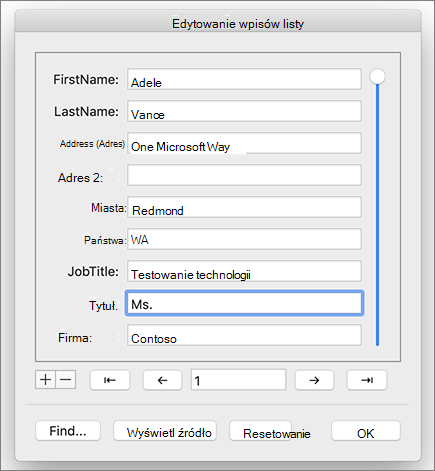
Task: Add a new entry with plus button
Action: point(45,380)
